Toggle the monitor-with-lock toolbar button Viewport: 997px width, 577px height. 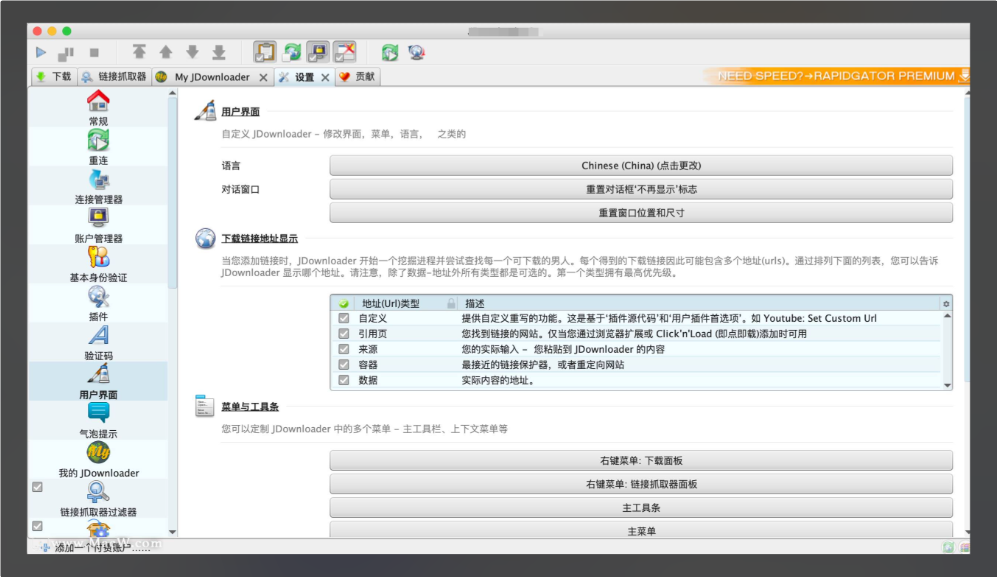[x=318, y=52]
